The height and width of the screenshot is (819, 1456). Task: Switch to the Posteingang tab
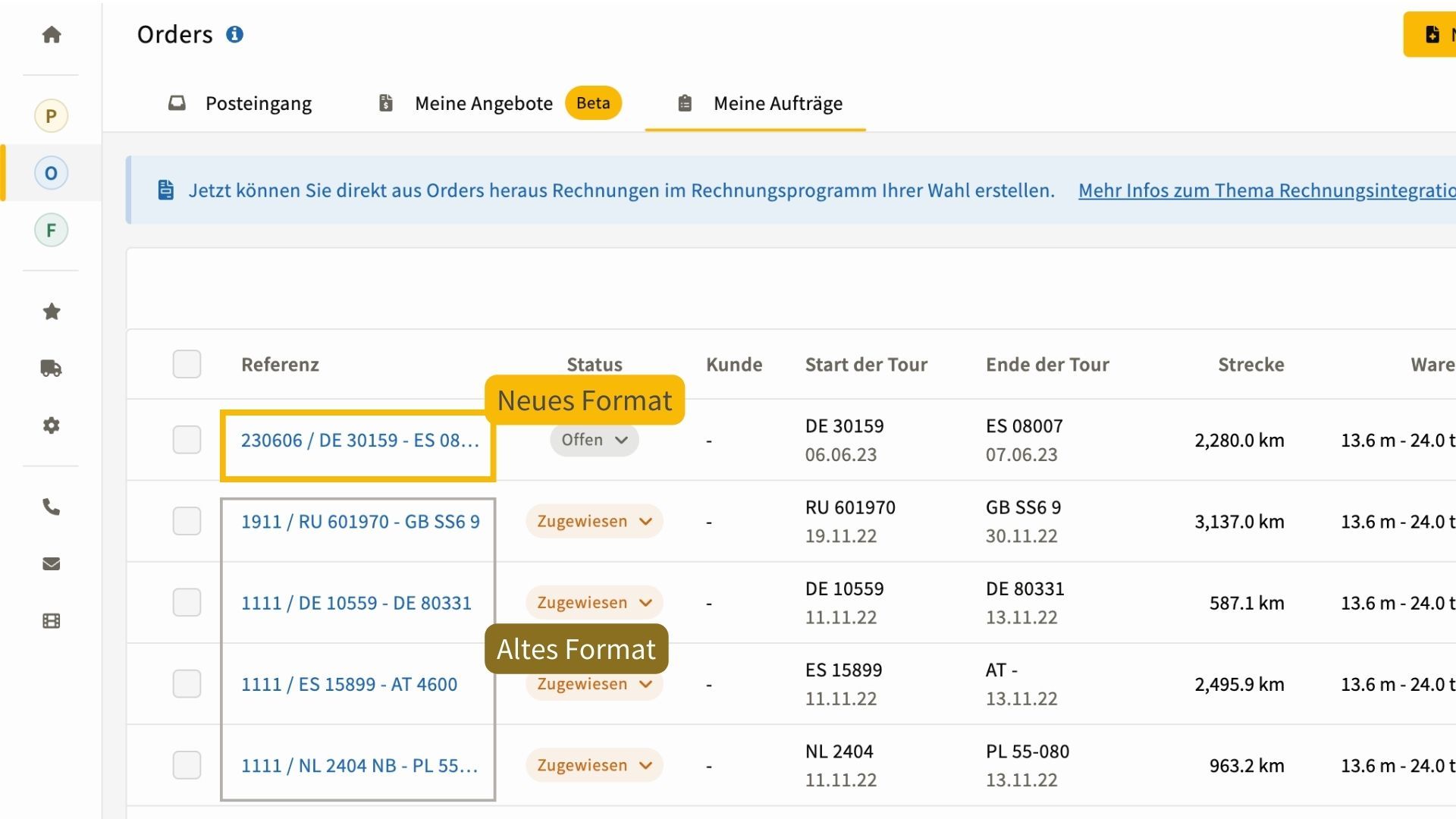(x=258, y=104)
